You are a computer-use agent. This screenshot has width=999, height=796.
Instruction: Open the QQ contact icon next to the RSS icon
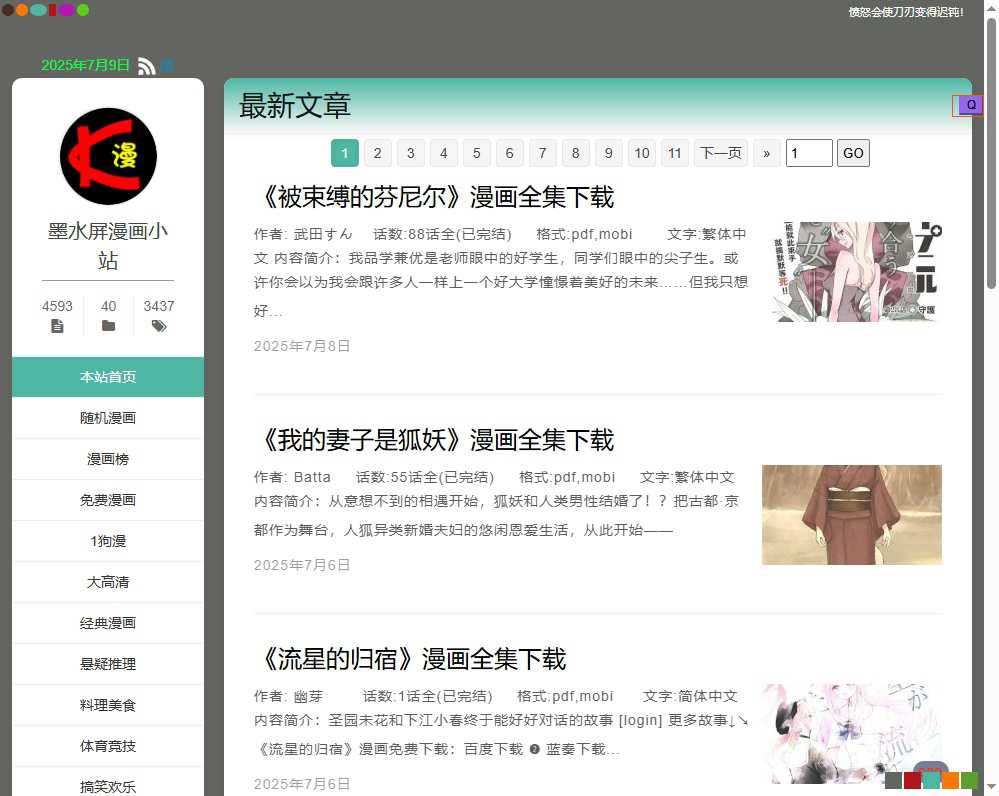[167, 65]
